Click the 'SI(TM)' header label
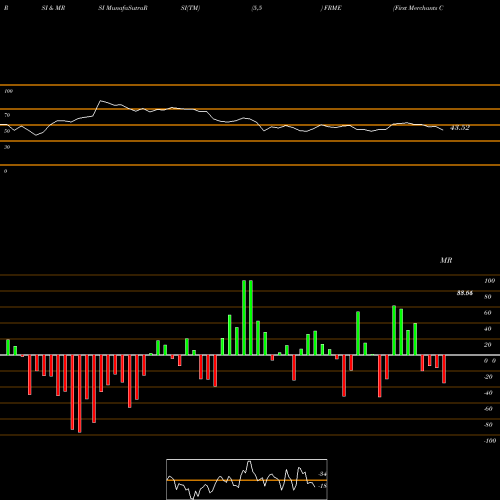Screen dimensions: 500x500 click(x=190, y=8)
